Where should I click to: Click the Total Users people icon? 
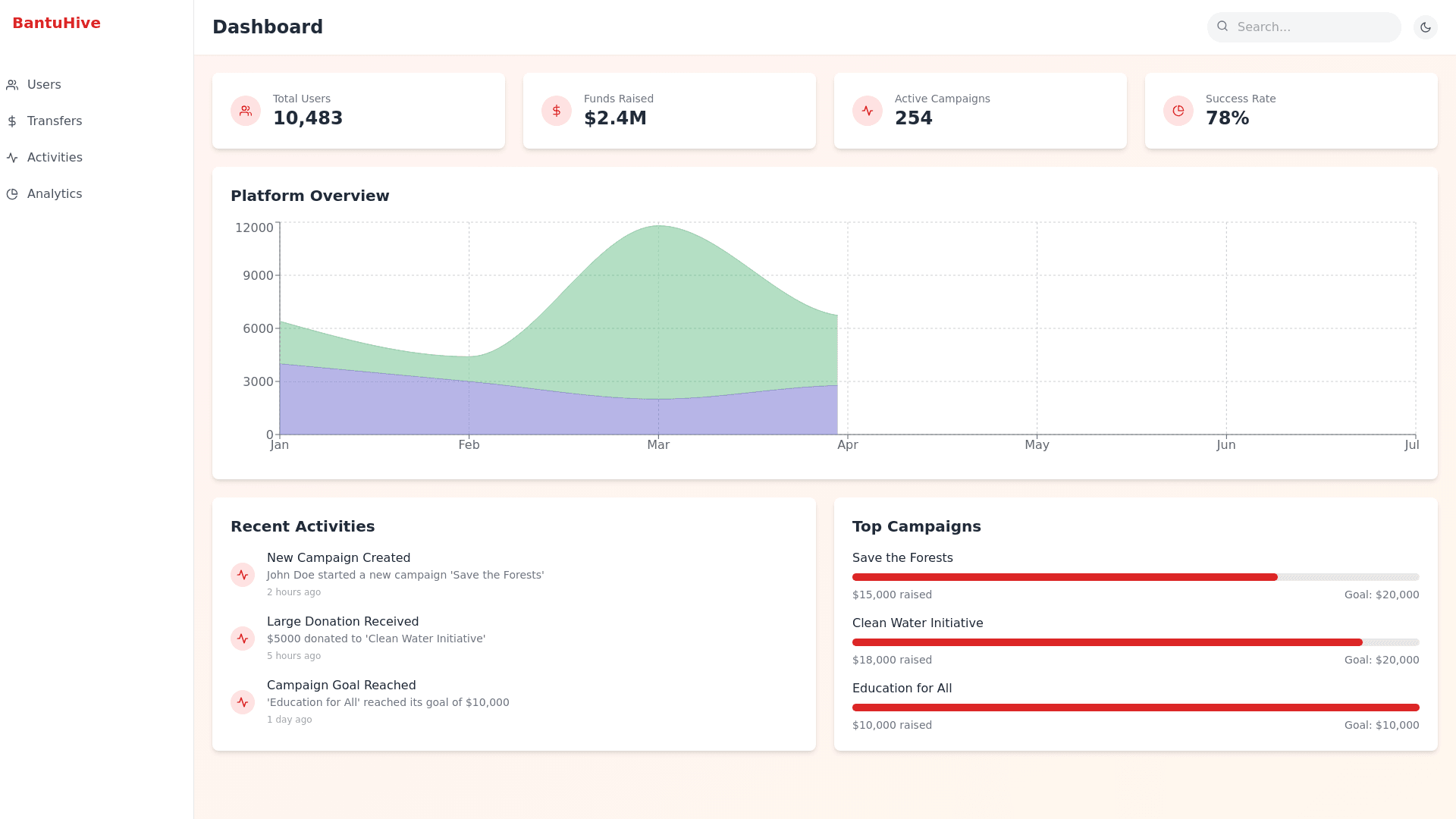246,111
